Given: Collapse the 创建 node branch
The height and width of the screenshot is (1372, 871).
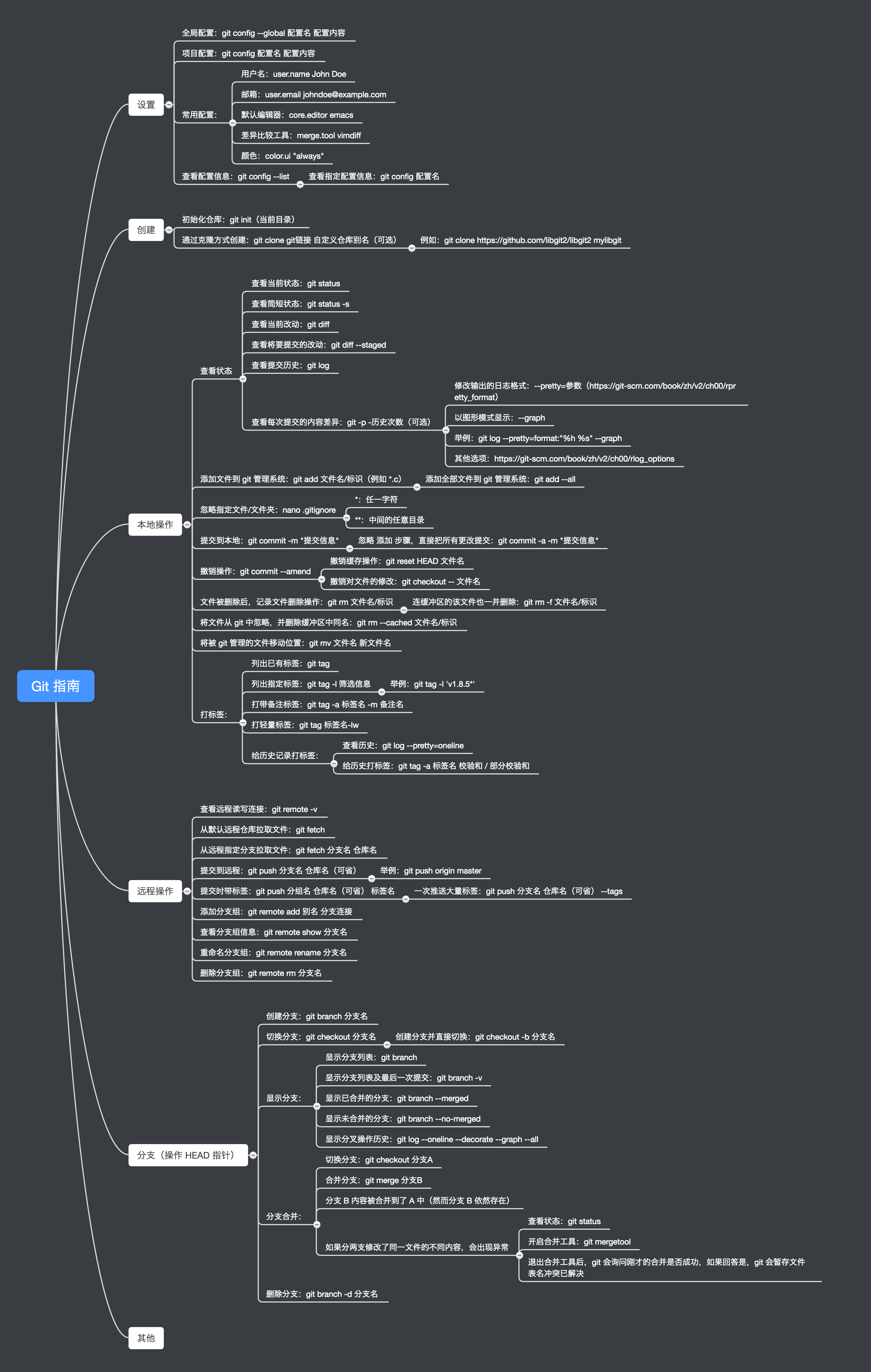Looking at the screenshot, I should click(169, 230).
